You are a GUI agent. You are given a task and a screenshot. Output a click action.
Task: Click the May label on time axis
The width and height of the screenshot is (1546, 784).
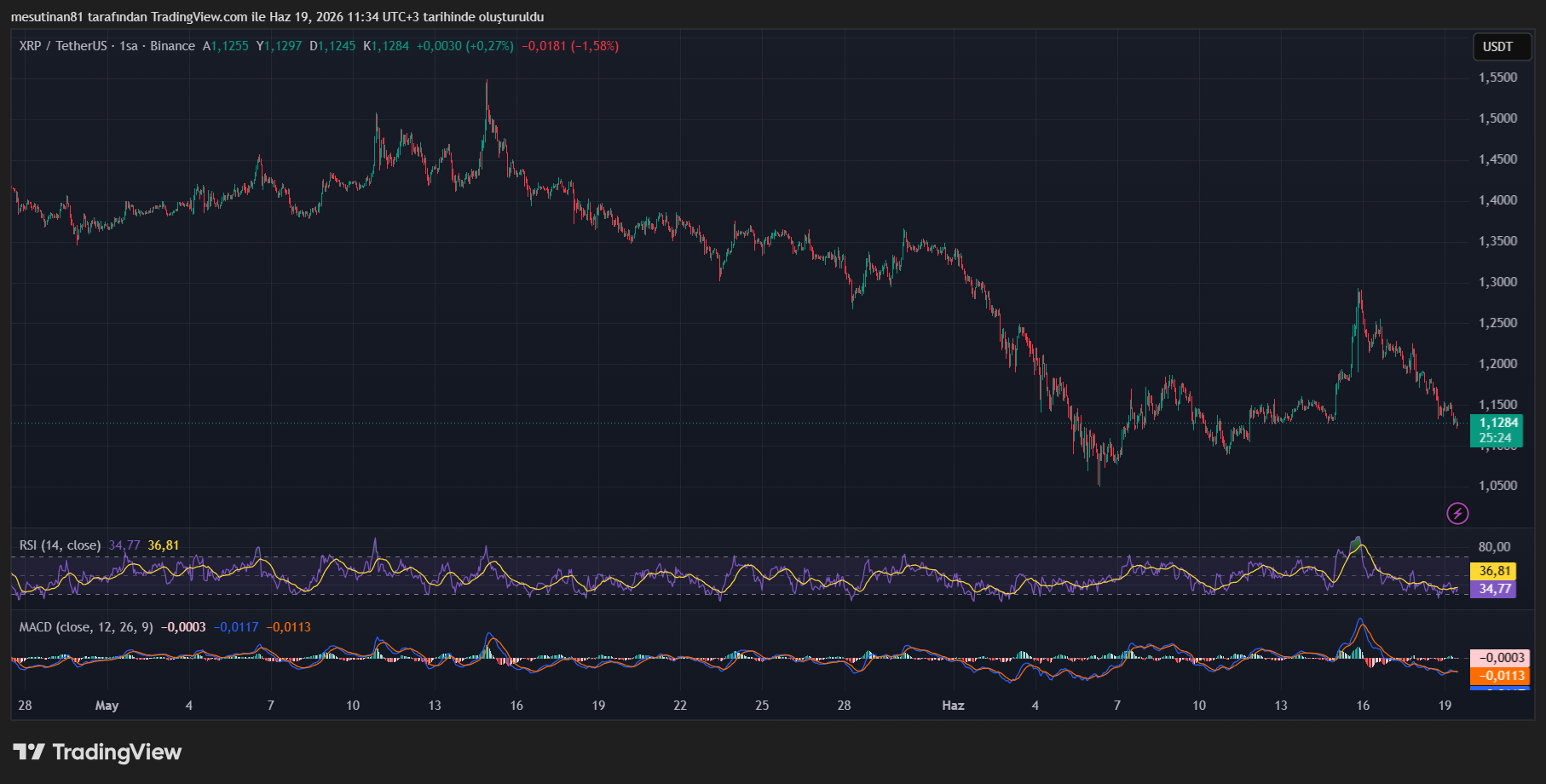point(107,706)
